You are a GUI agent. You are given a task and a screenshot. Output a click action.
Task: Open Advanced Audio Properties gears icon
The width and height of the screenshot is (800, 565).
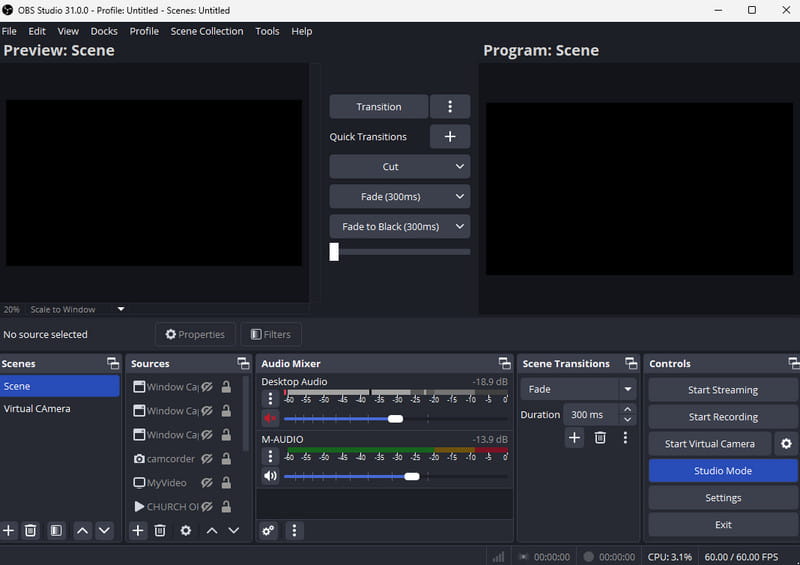(268, 530)
